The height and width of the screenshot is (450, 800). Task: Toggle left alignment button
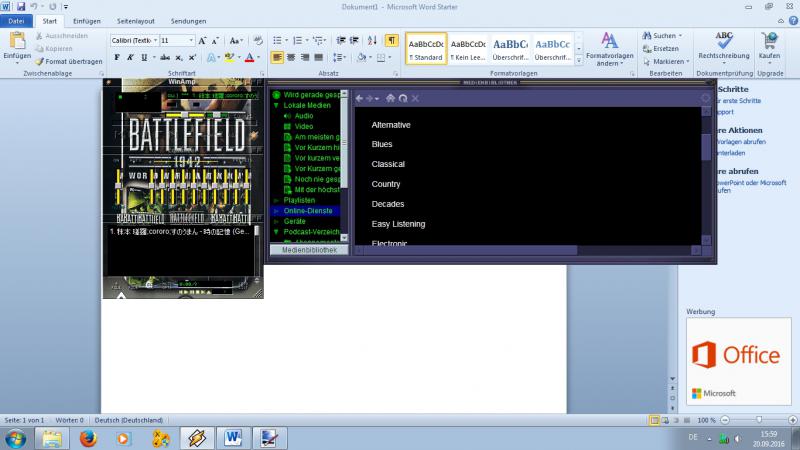click(277, 58)
